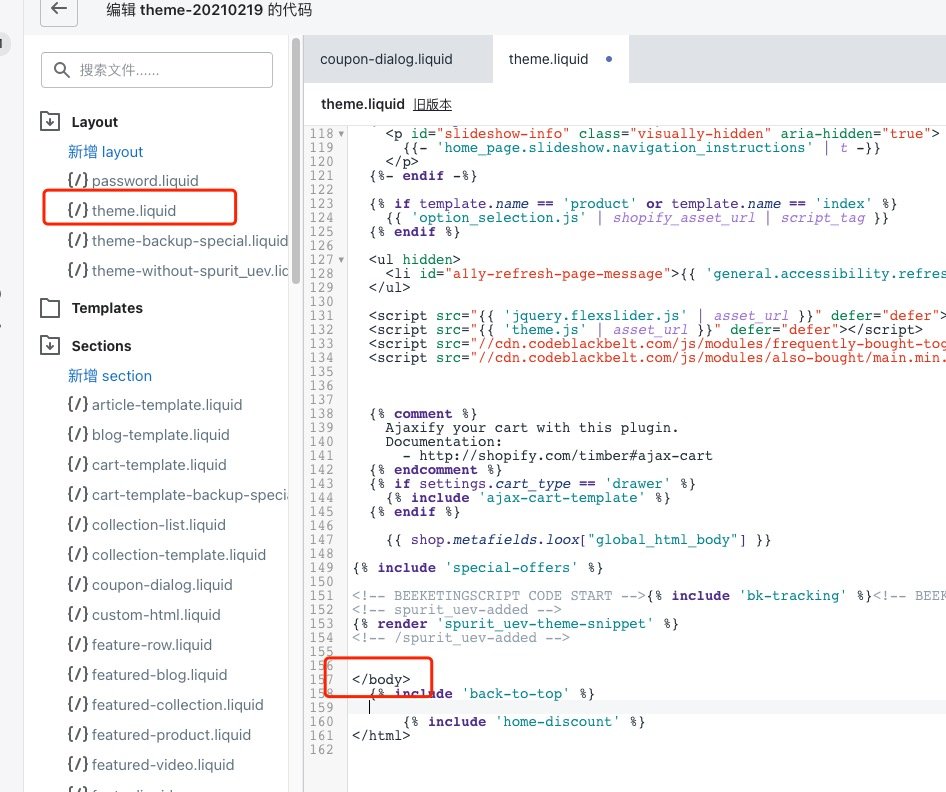Click the 新增 layout link
The height and width of the screenshot is (792, 946).
coord(105,152)
